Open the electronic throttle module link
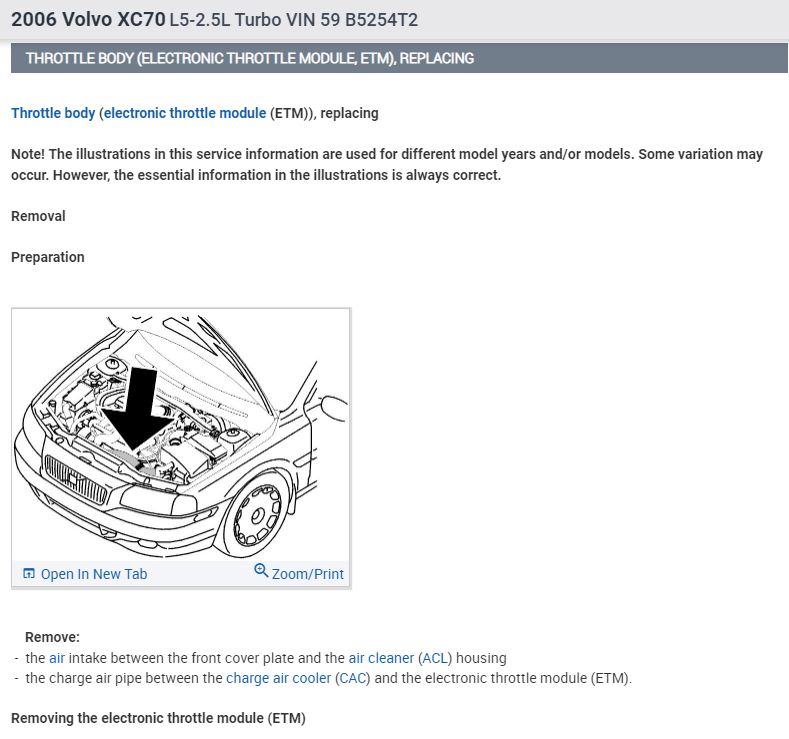789x739 pixels. tap(185, 113)
